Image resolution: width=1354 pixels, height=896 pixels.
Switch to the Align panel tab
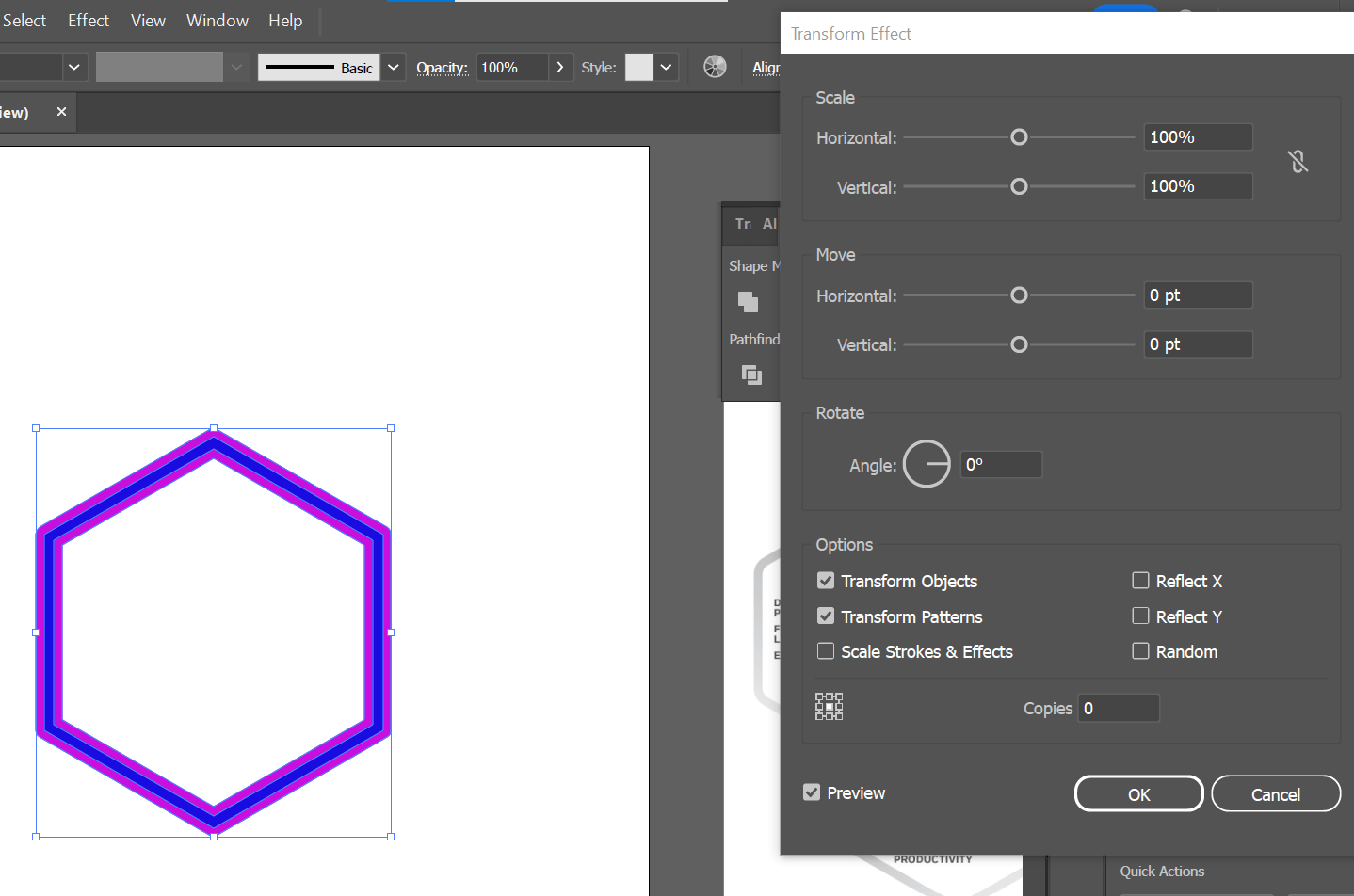pos(769,224)
